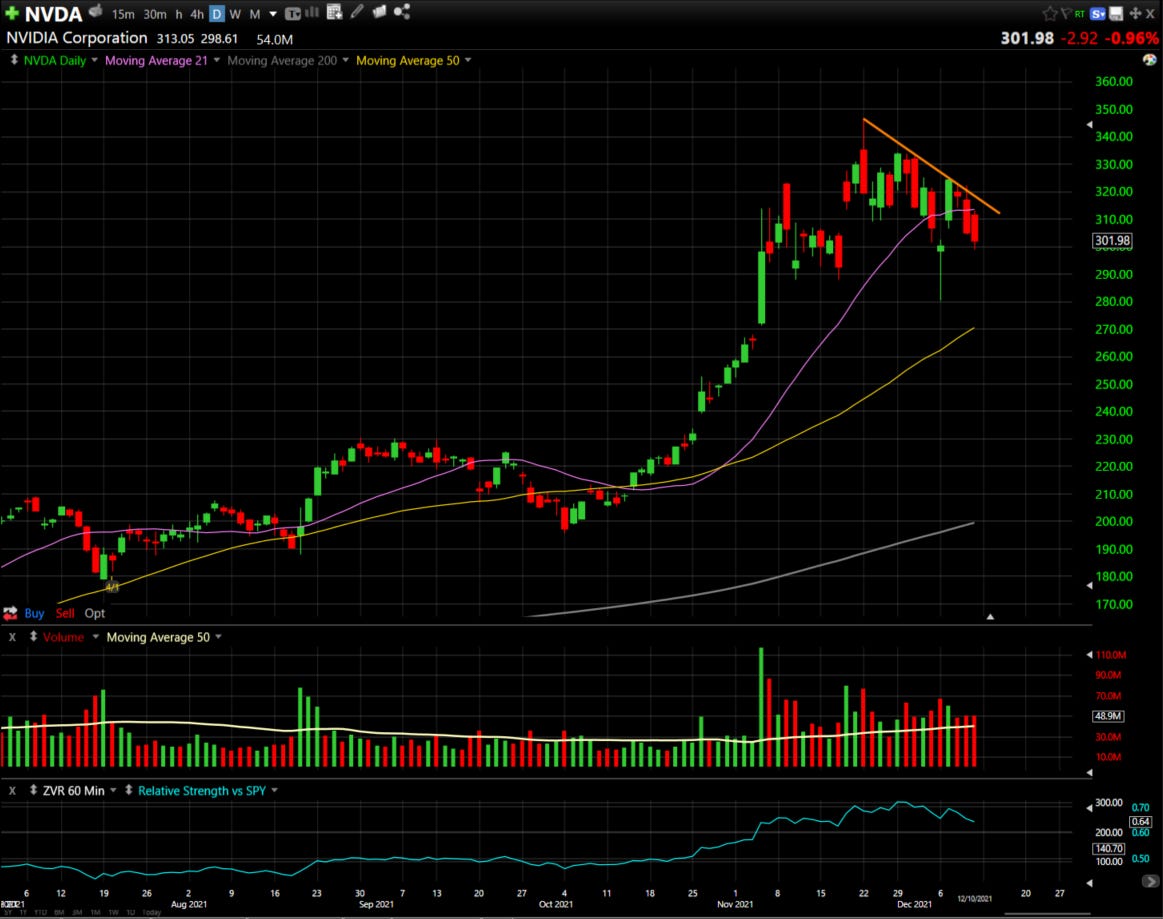Image resolution: width=1163 pixels, height=919 pixels.
Task: Open the ZVR 60 Min dropdown
Action: pyautogui.click(x=113, y=791)
